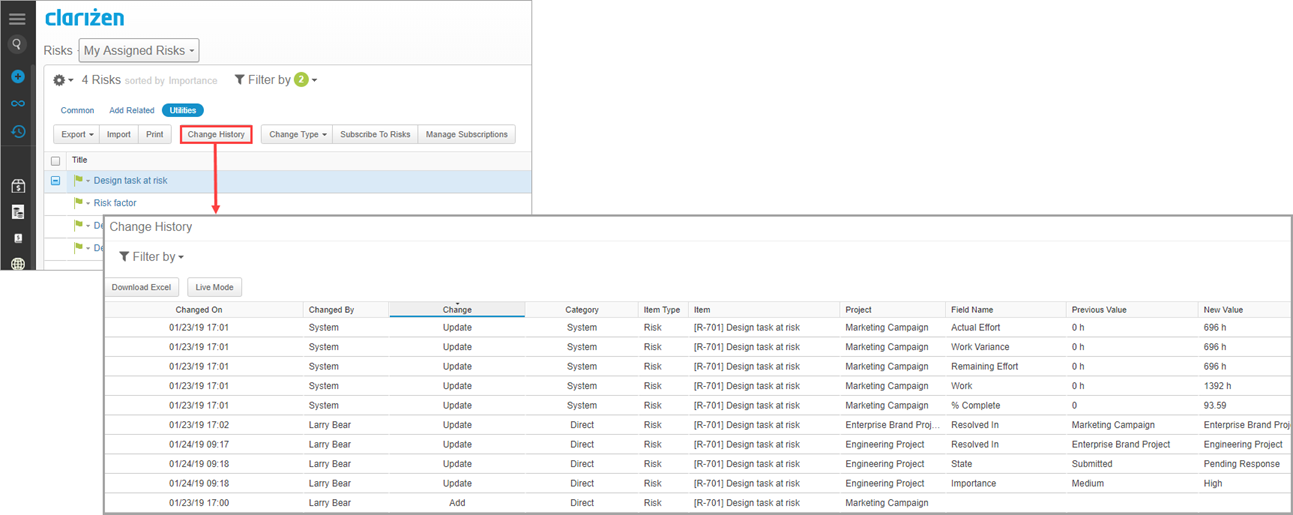Sort by the Changed On column header

(199, 310)
